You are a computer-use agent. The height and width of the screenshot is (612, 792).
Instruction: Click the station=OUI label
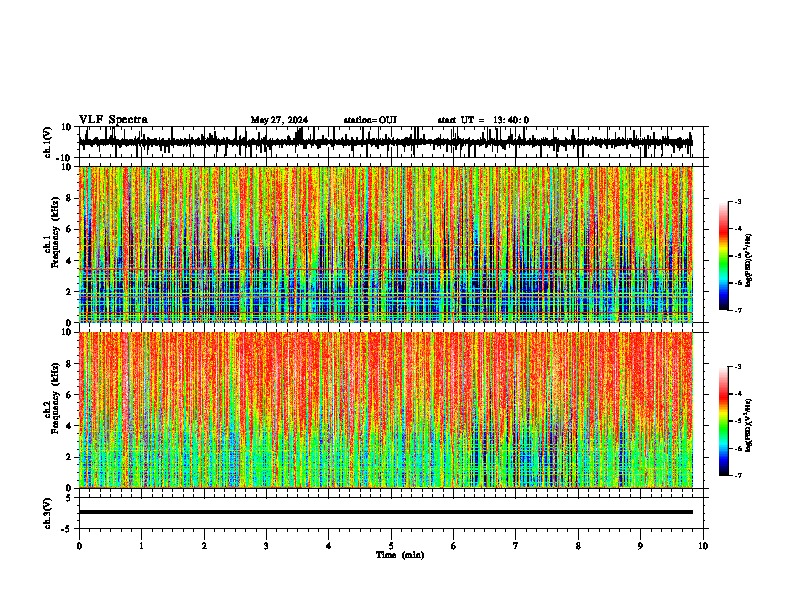[370, 120]
